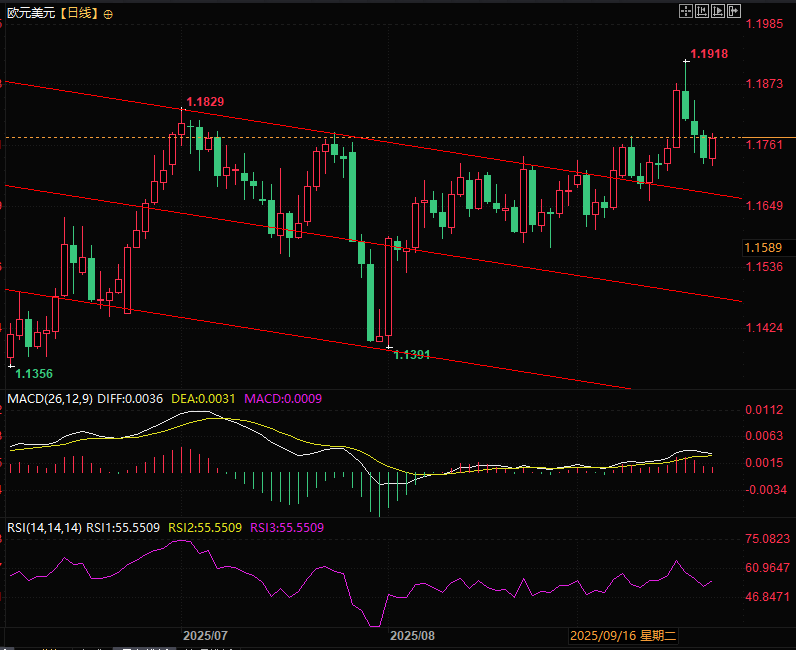The image size is (796, 650).
Task: Click the step-back axis icon in chart toolbar
Action: [x=702, y=11]
